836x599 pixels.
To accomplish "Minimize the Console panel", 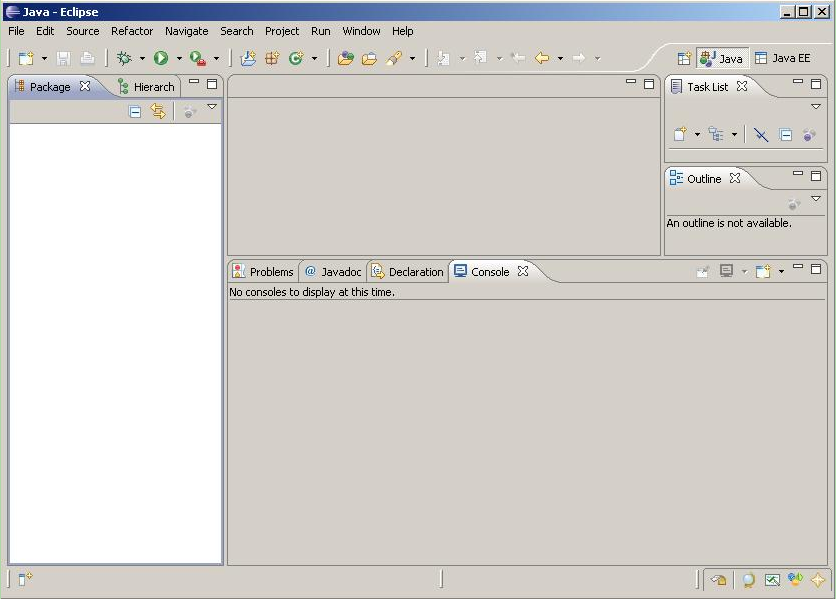I will [798, 266].
